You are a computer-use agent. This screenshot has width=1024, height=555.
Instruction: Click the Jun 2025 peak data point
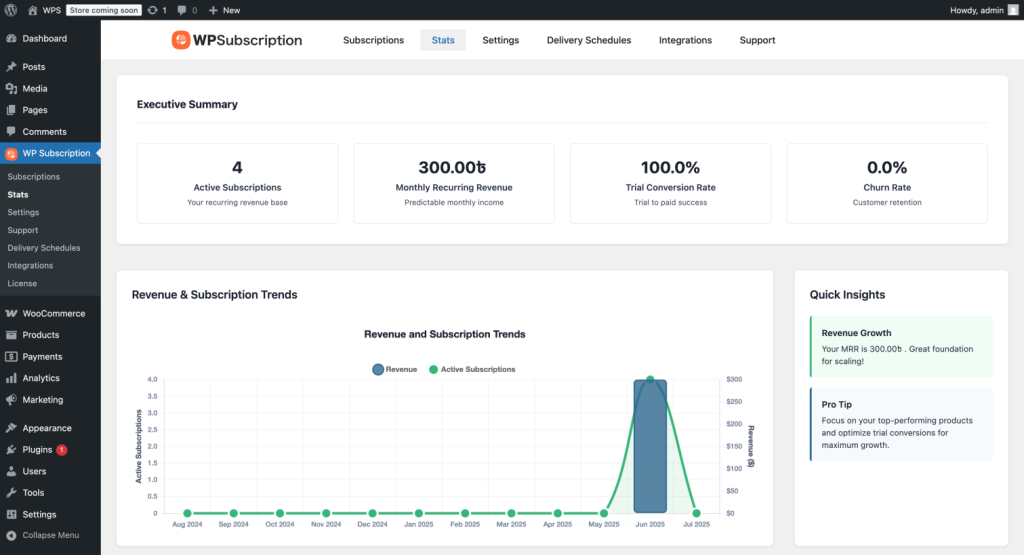[x=650, y=379]
